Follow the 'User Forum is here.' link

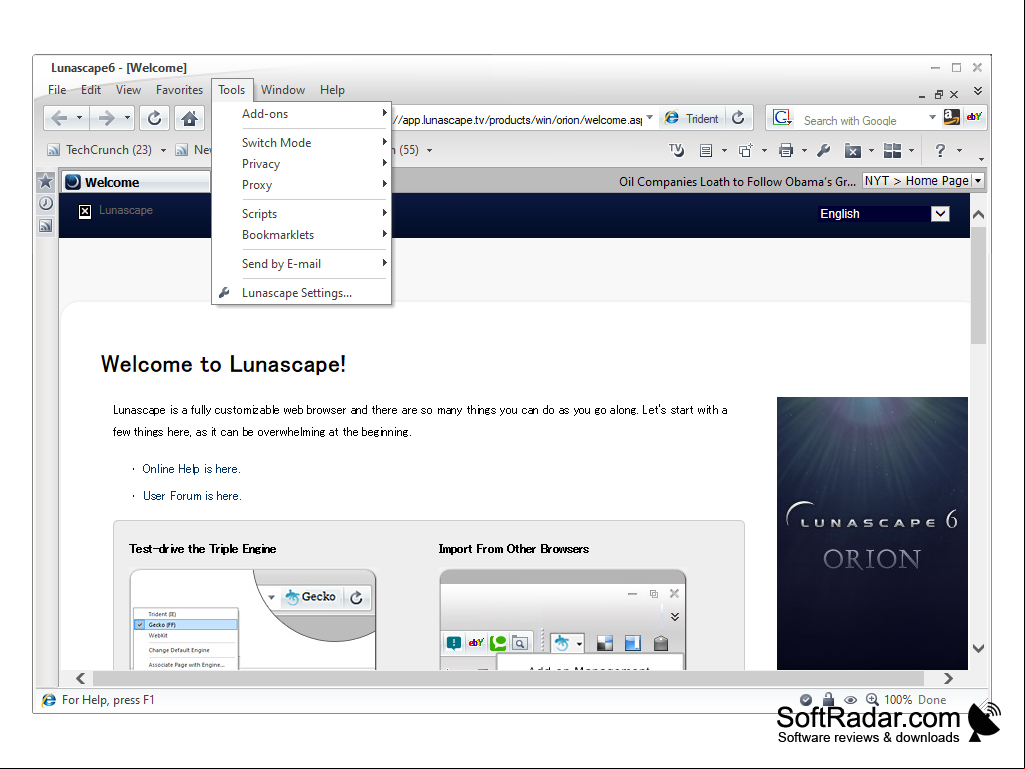tap(192, 496)
